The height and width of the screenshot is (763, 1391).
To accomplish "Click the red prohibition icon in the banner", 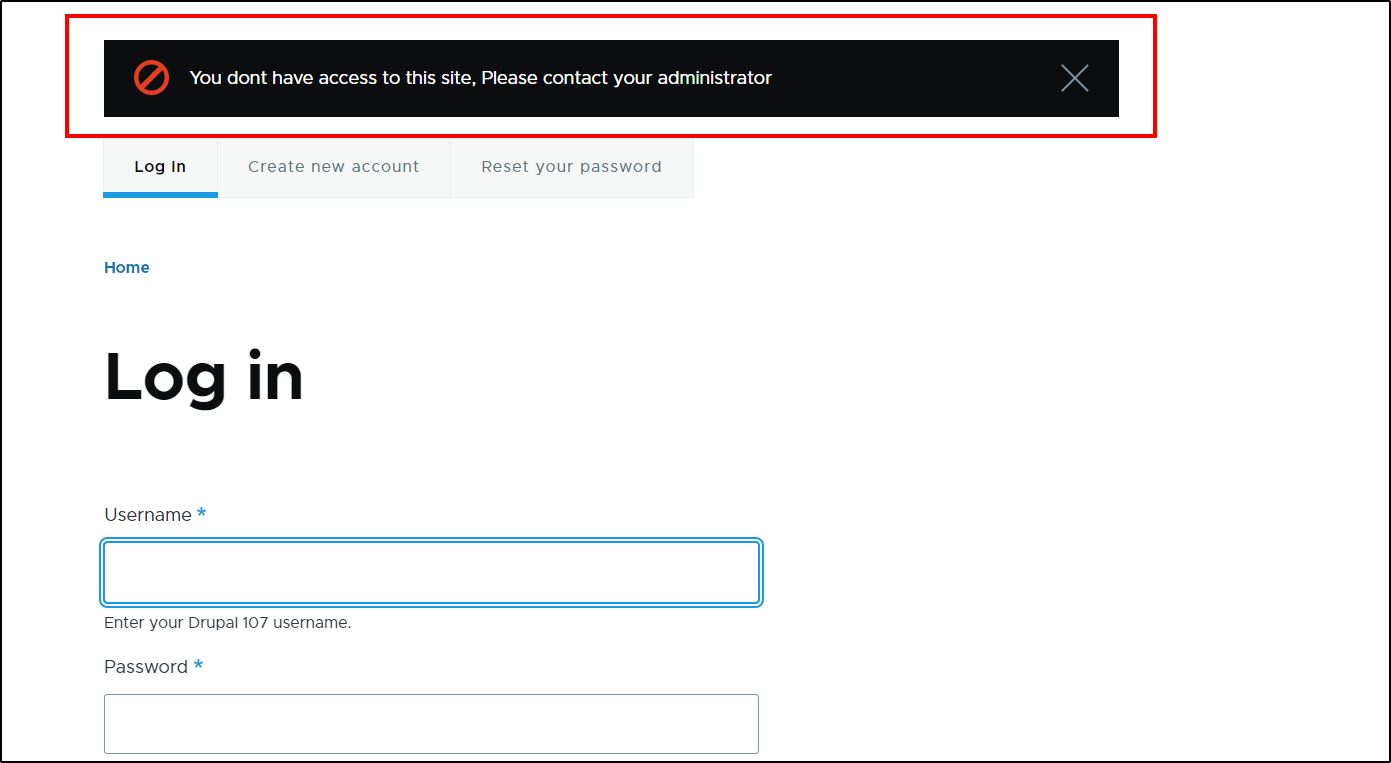I will click(151, 77).
